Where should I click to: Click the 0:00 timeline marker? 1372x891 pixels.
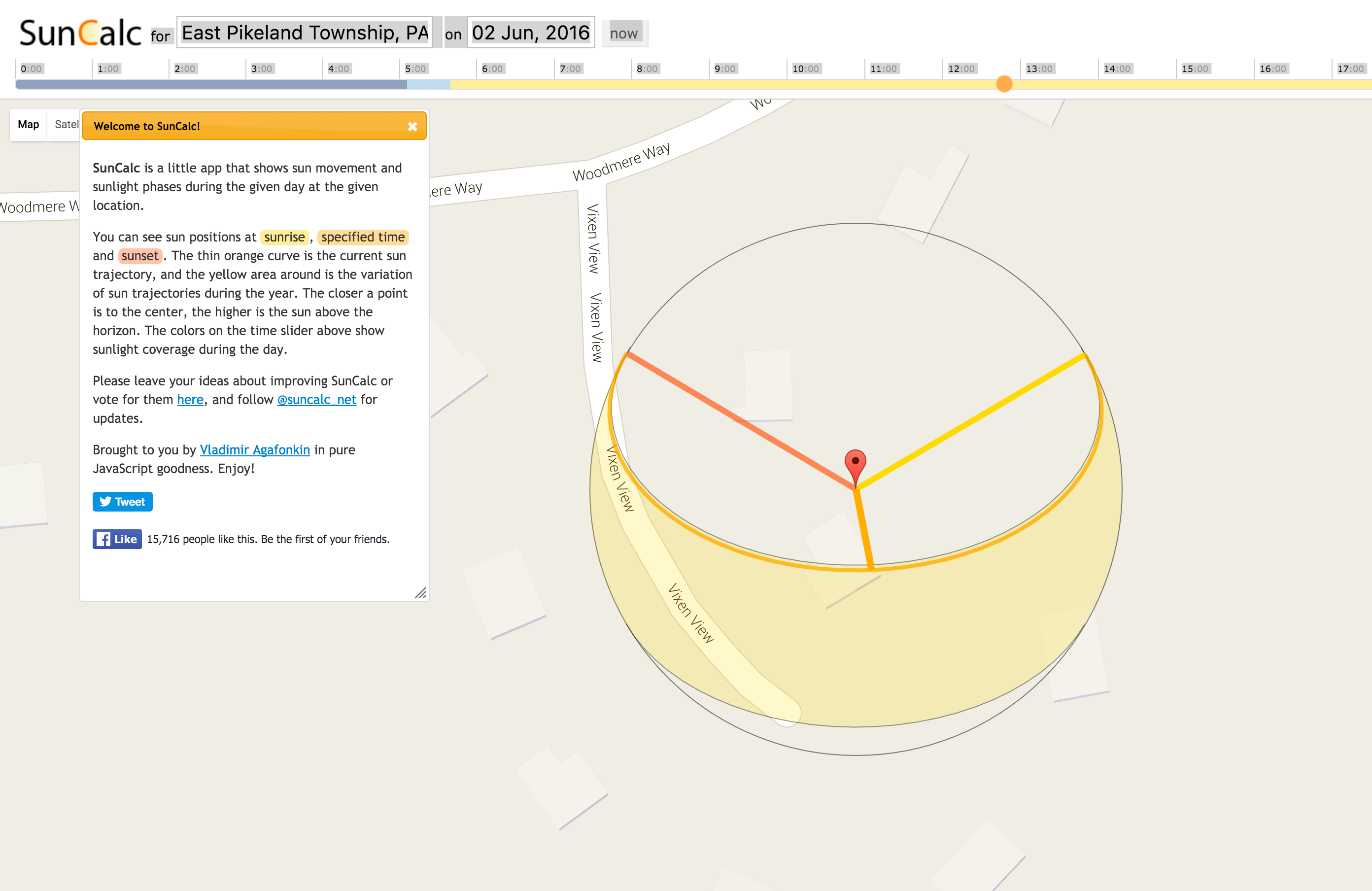tap(31, 69)
